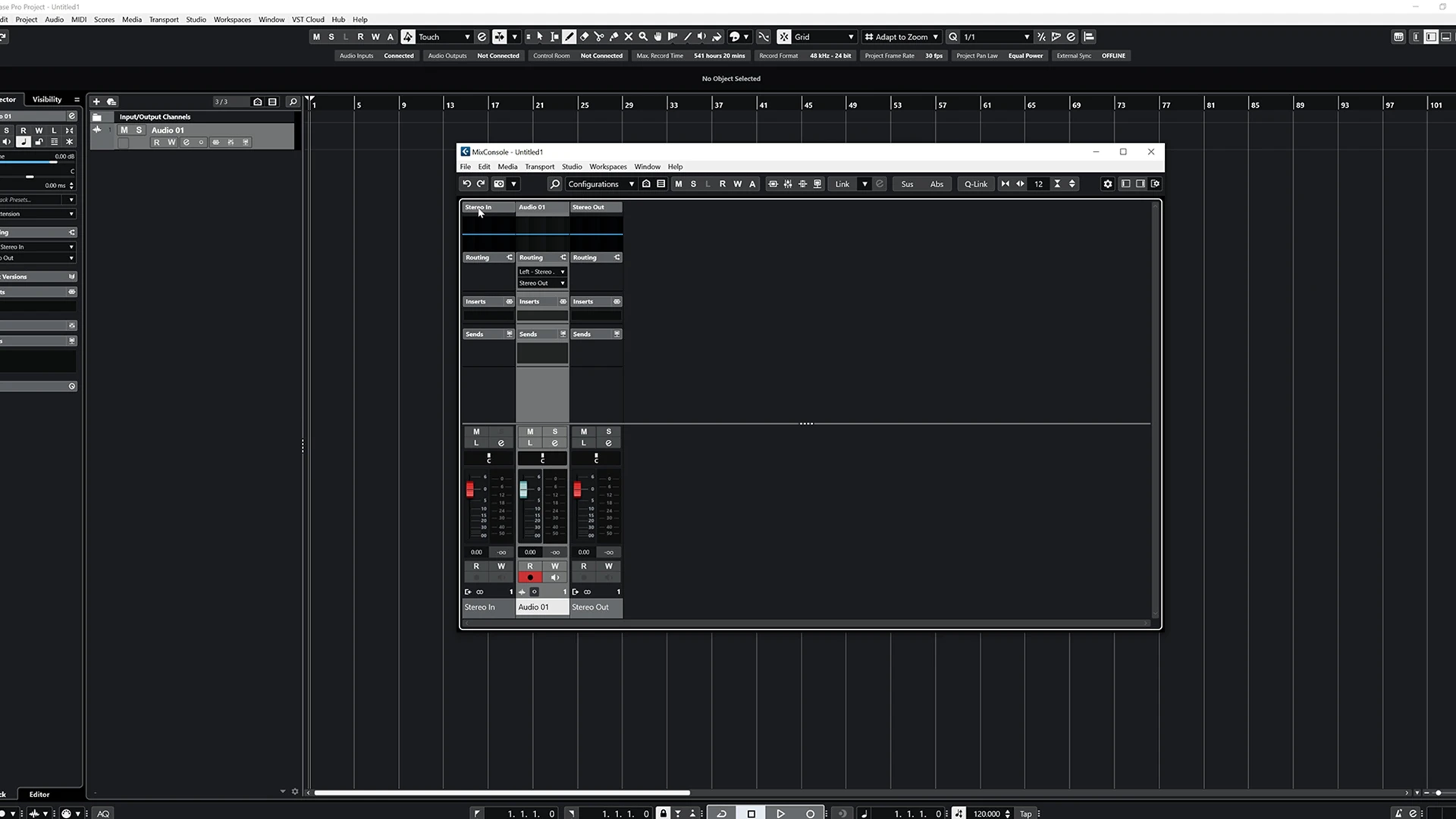Switch to the Visibility tab

(x=48, y=99)
